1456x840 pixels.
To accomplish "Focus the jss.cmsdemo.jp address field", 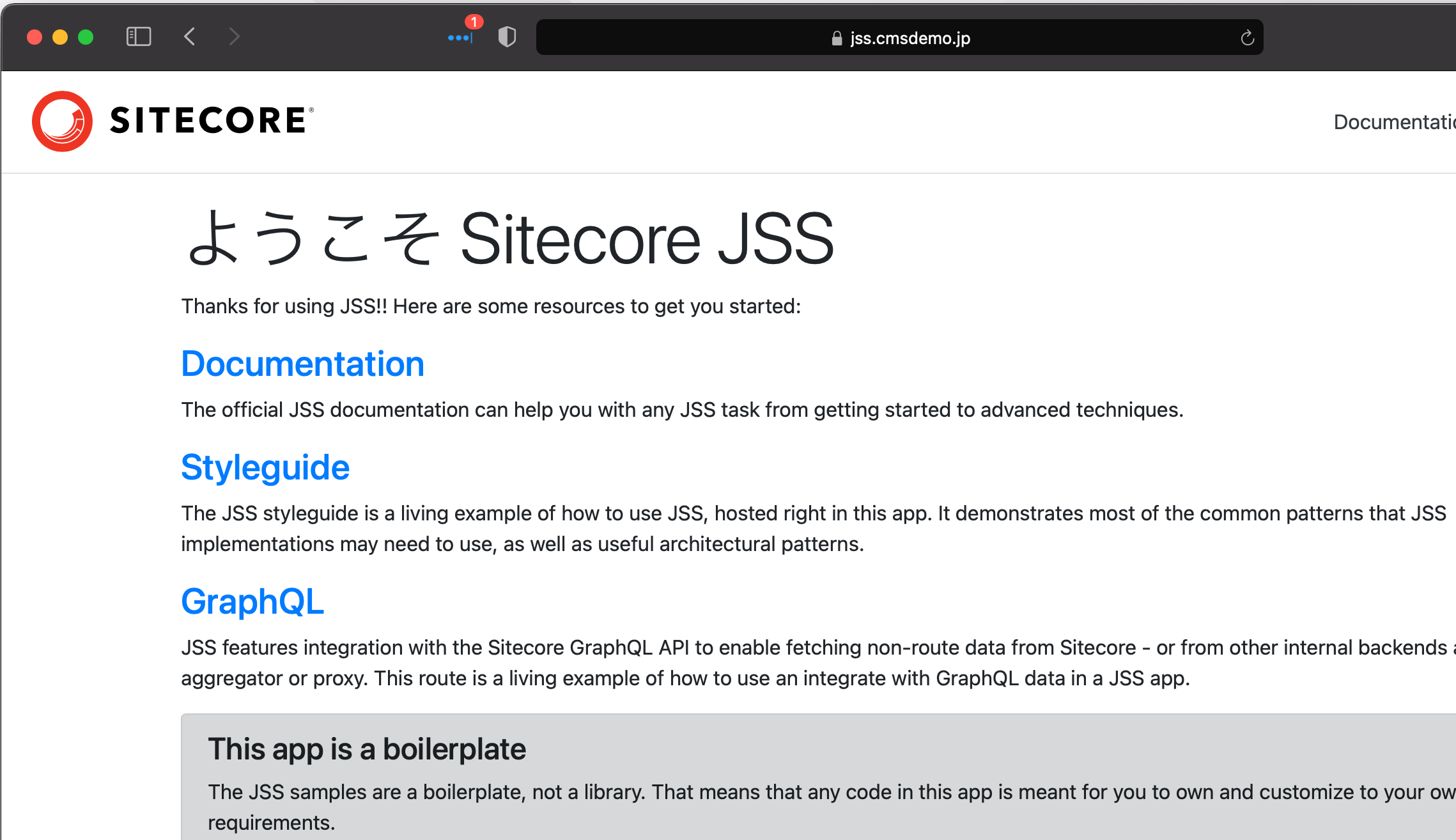I will coord(899,37).
